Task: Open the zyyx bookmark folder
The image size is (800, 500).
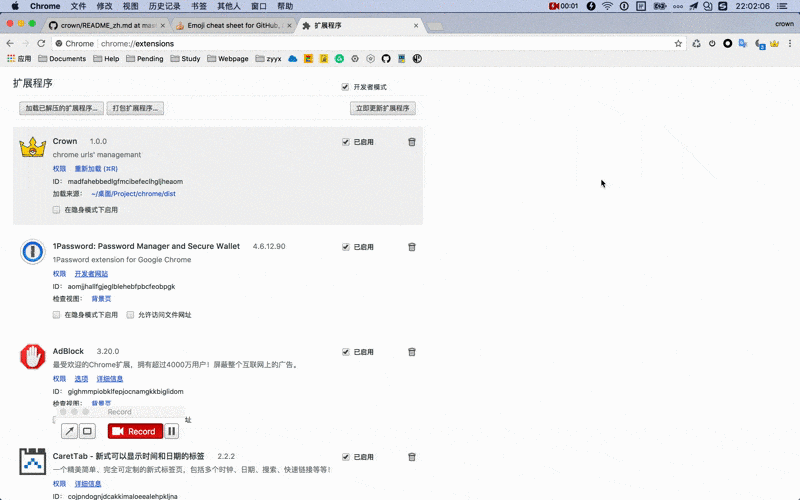Action: click(x=268, y=59)
